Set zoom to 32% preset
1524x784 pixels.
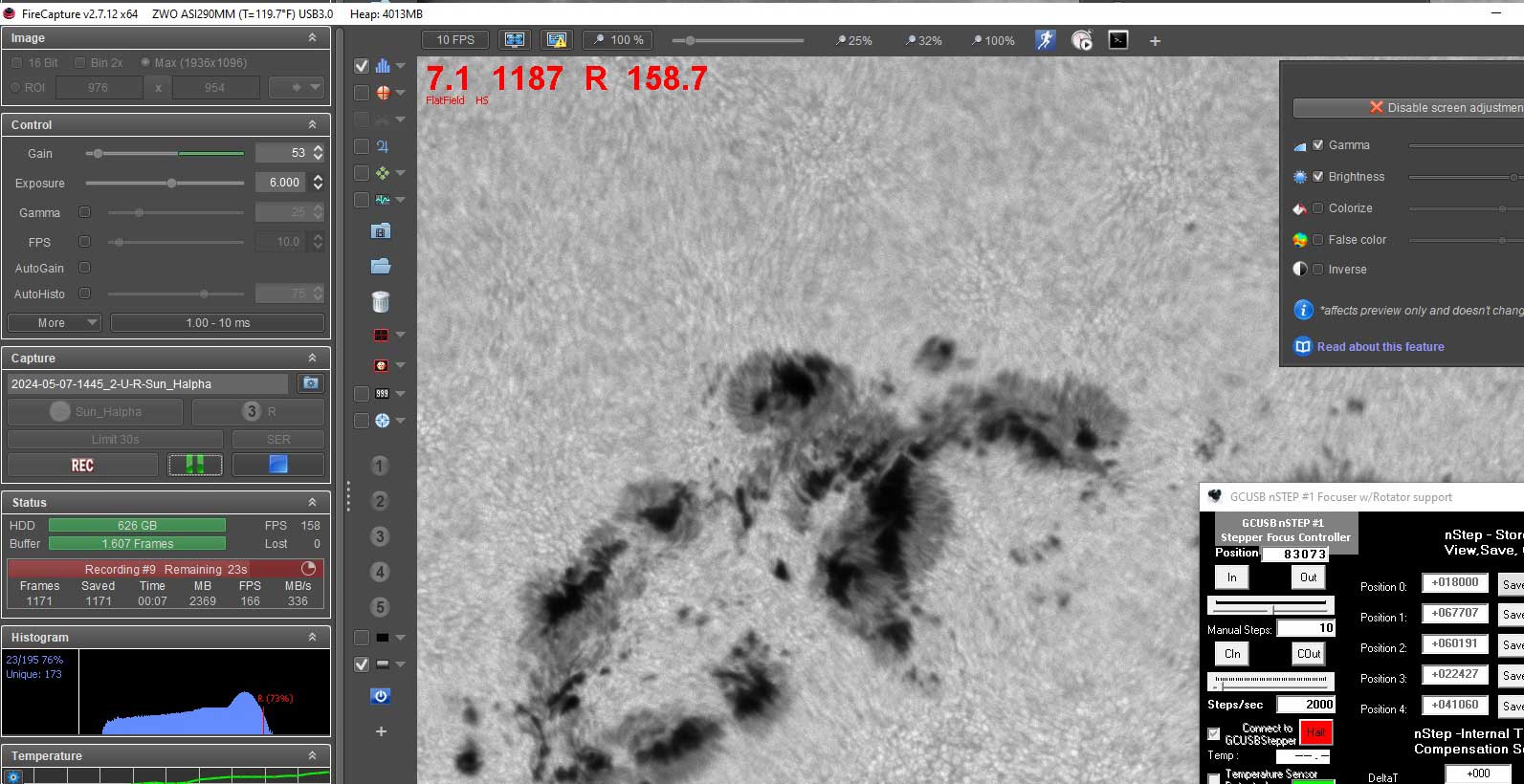924,40
